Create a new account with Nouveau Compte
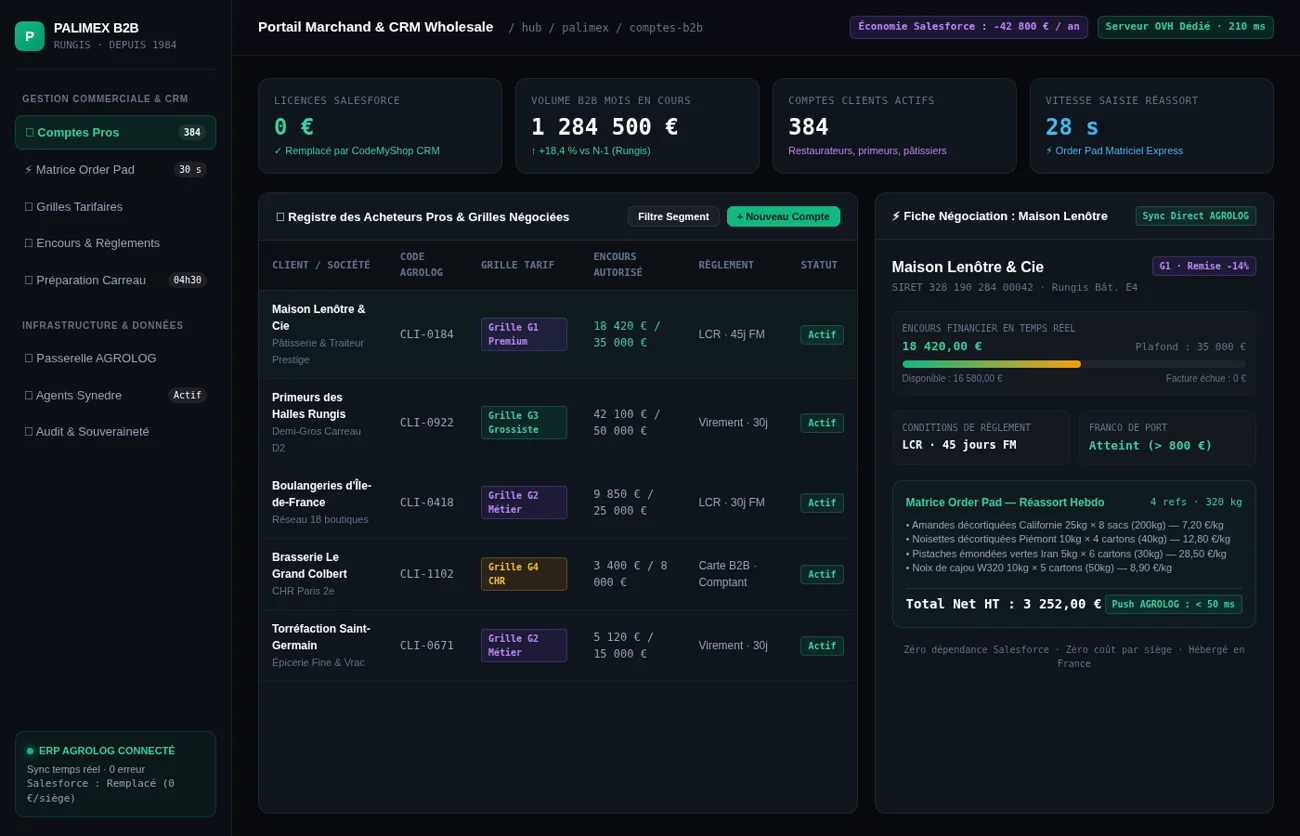The image size is (1300, 836). tap(783, 216)
